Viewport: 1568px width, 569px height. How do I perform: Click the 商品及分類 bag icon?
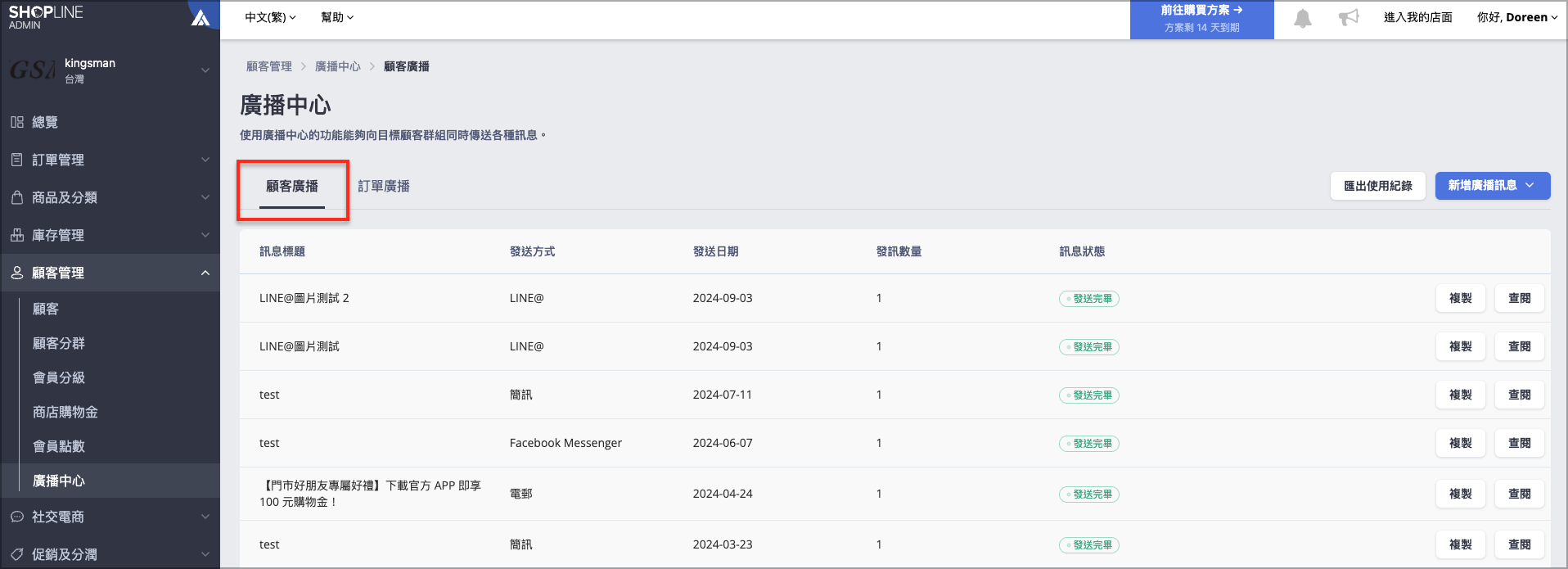(17, 197)
